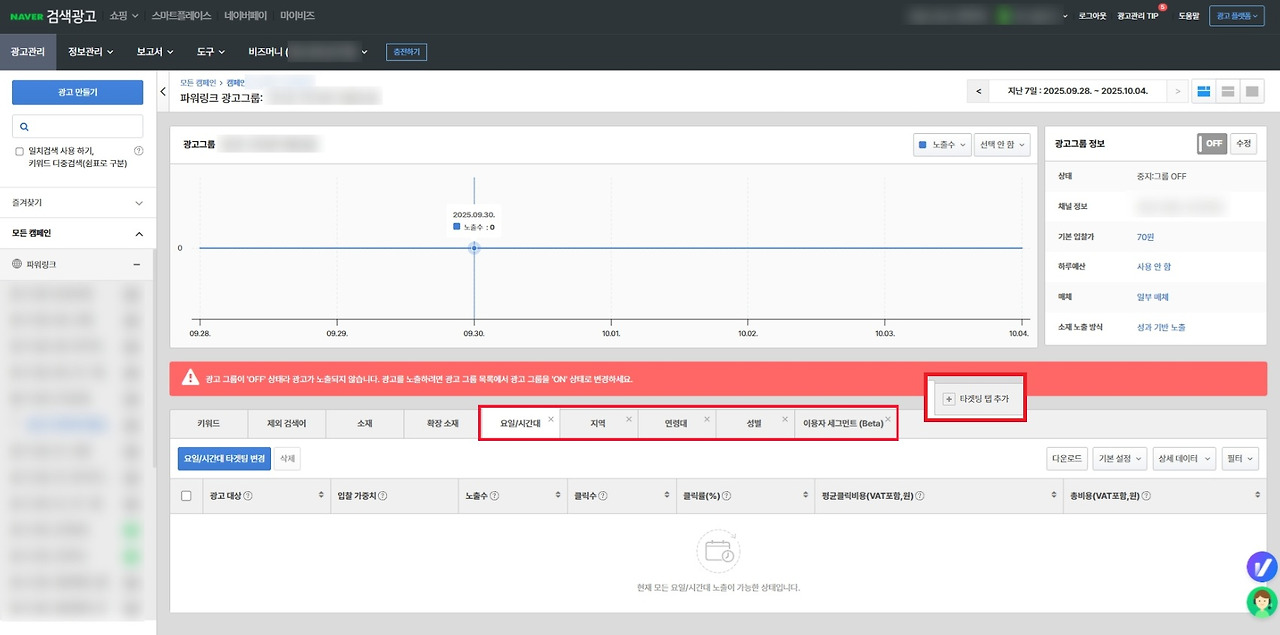Tick the select-all checkbox in table header
The image size is (1280, 635).
pyautogui.click(x=186, y=495)
